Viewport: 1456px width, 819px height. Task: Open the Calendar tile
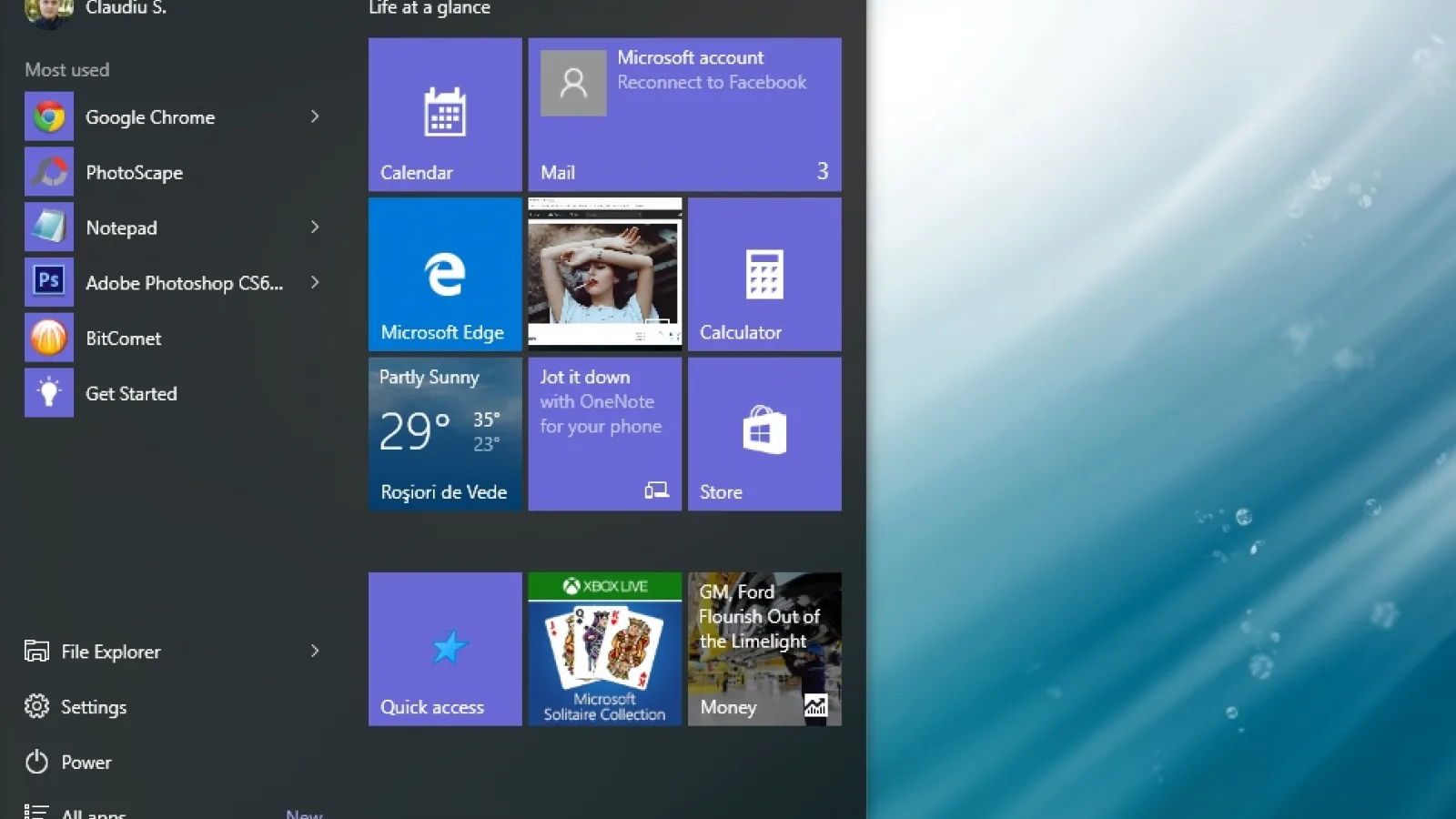(x=445, y=114)
